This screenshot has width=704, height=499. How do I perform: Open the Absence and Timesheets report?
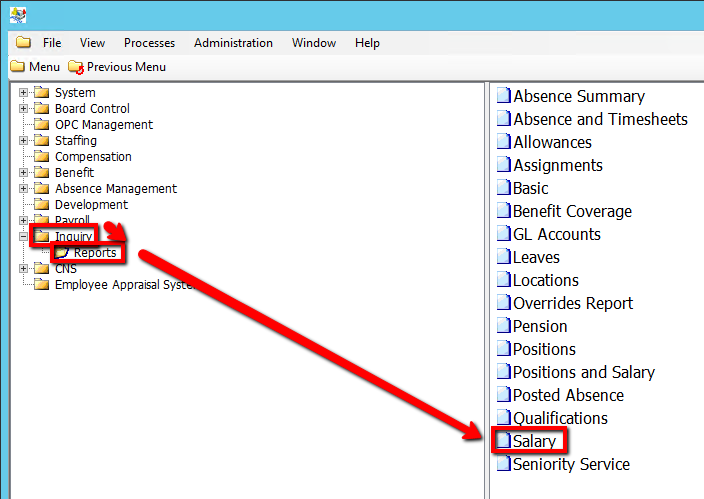tap(600, 119)
